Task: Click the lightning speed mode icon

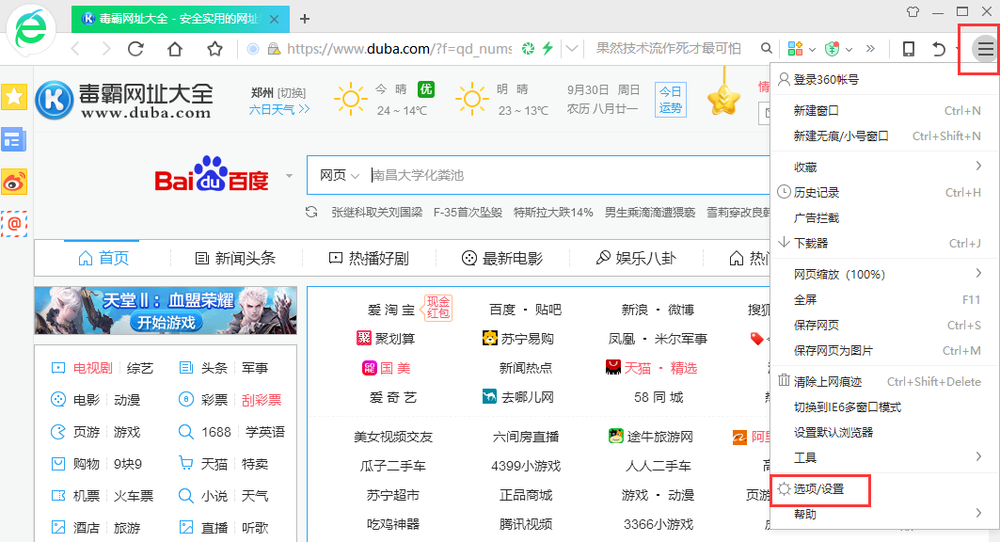Action: (x=547, y=48)
